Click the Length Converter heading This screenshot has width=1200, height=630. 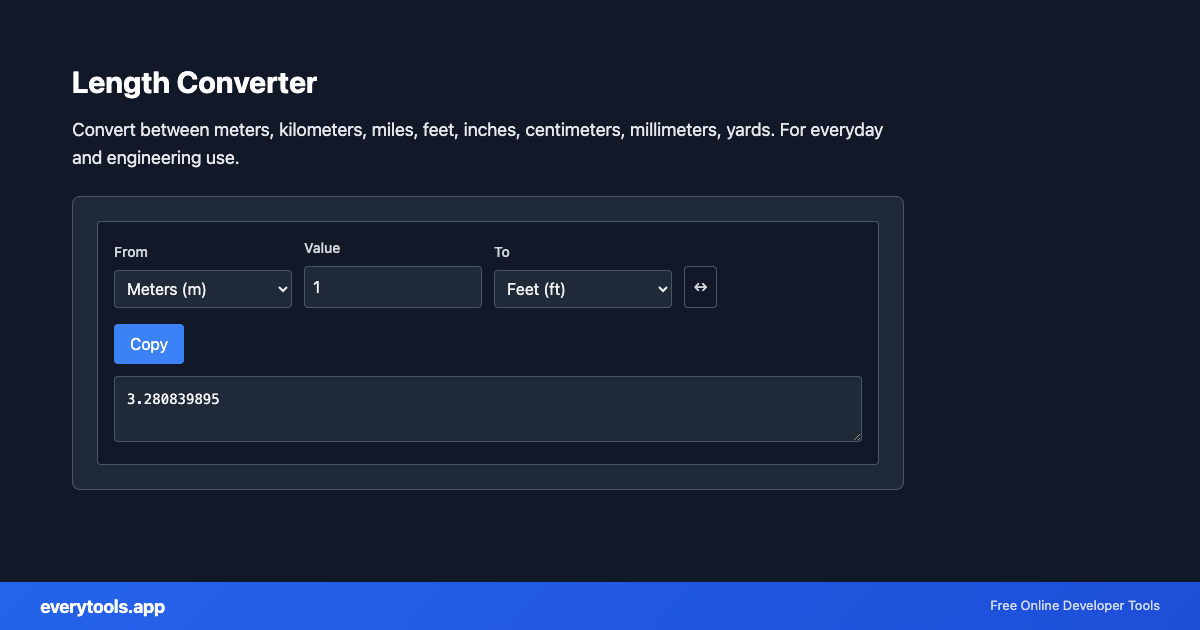(x=194, y=83)
